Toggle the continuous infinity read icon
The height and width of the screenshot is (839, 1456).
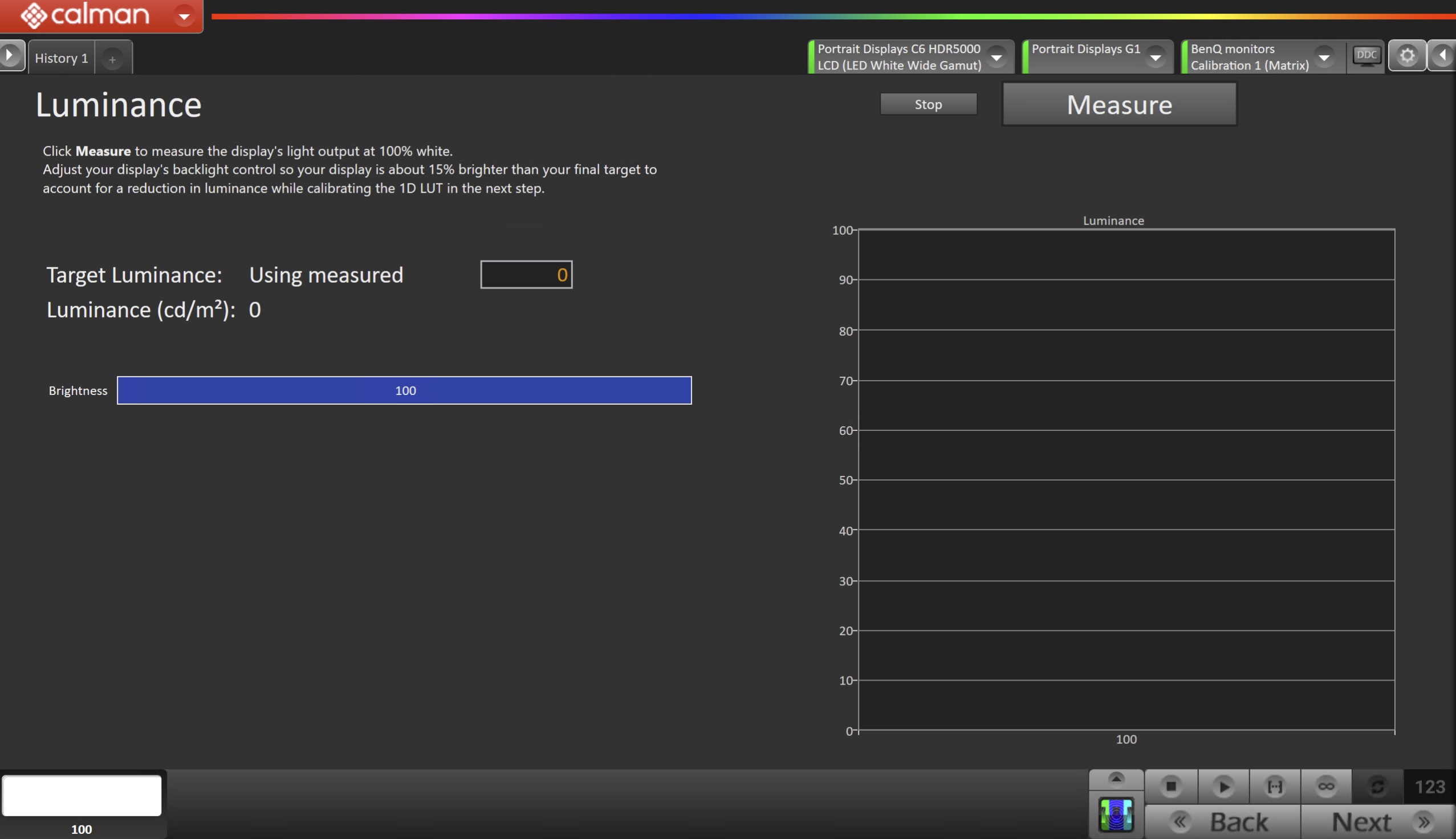(x=1326, y=787)
